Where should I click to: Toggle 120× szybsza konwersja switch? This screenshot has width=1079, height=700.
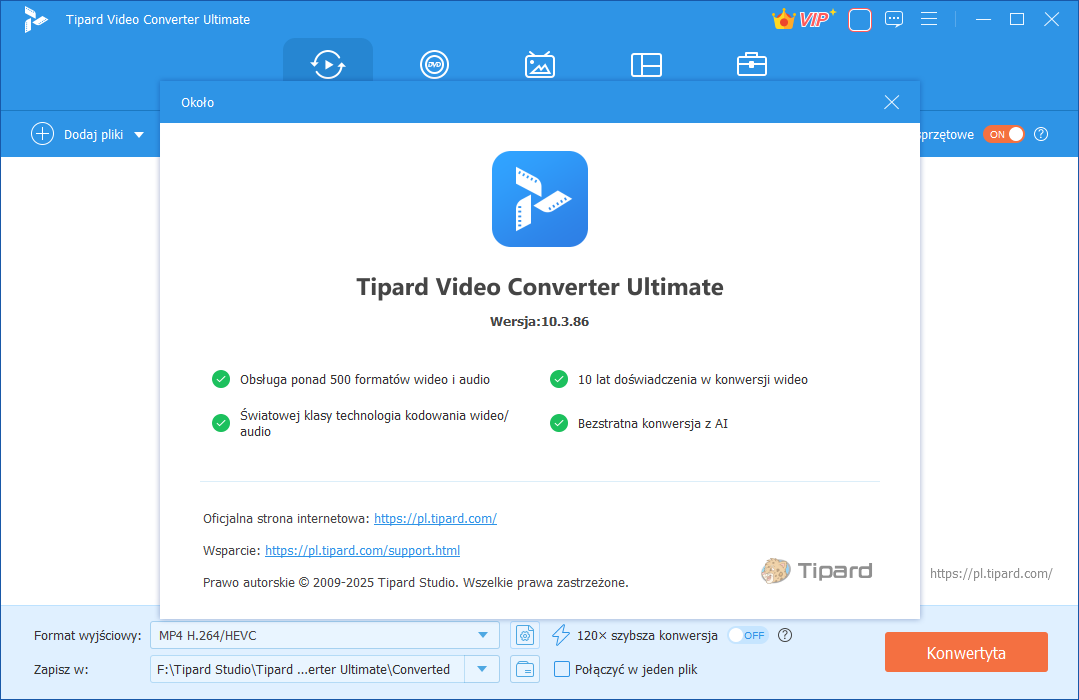pyautogui.click(x=748, y=635)
